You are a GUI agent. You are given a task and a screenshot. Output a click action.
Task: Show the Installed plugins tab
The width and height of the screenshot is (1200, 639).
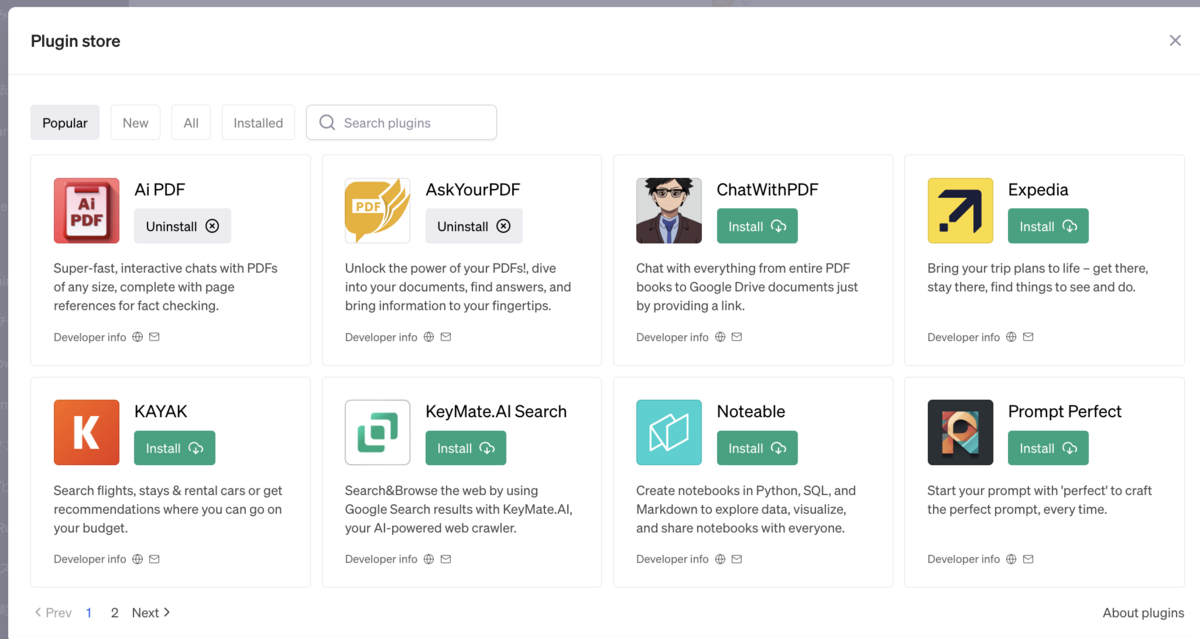click(x=258, y=123)
